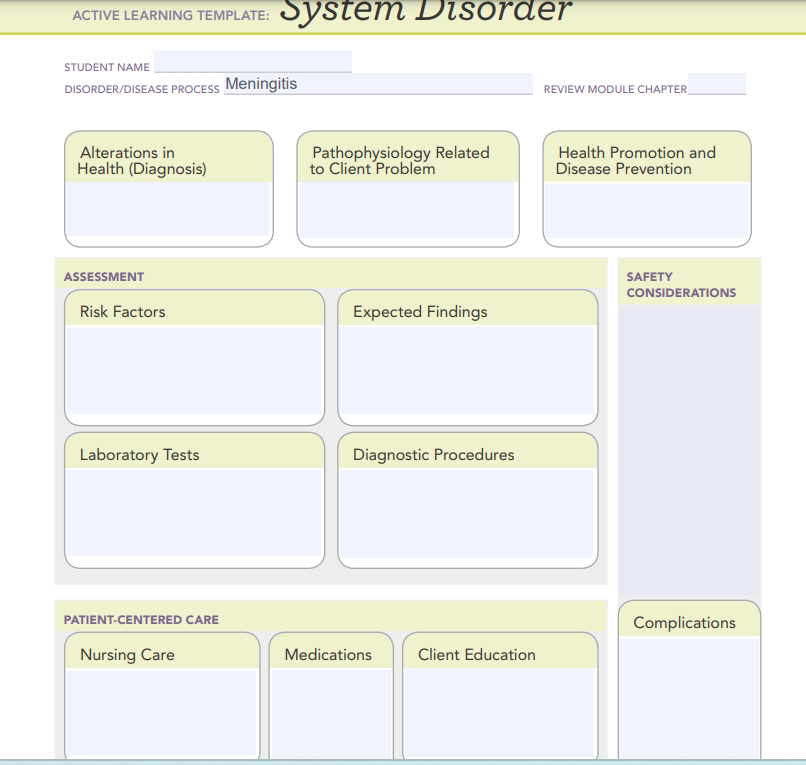Click the Review Module Chapter field
806x765 pixels.
(x=716, y=83)
